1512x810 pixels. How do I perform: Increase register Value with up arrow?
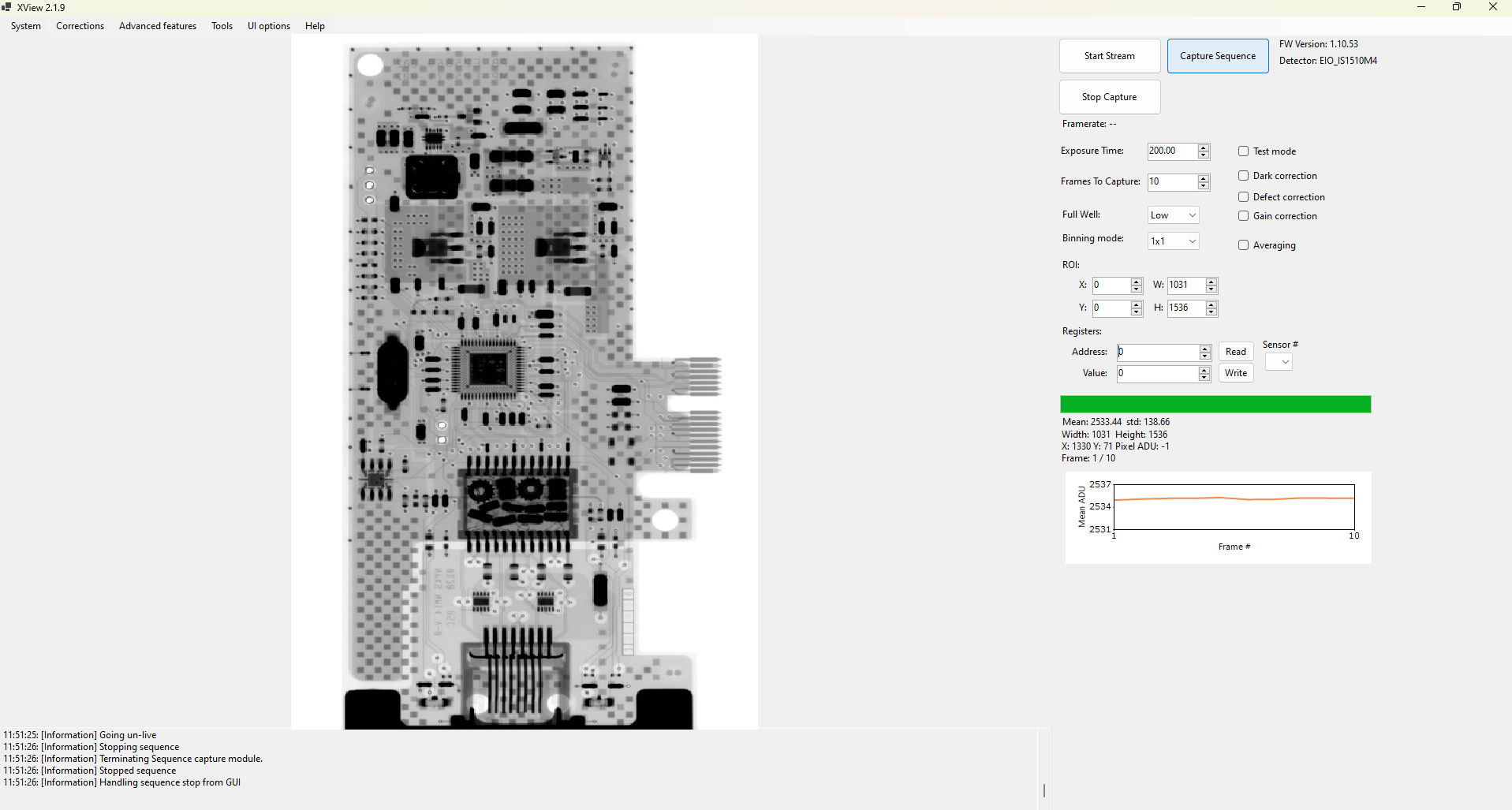coord(1204,370)
